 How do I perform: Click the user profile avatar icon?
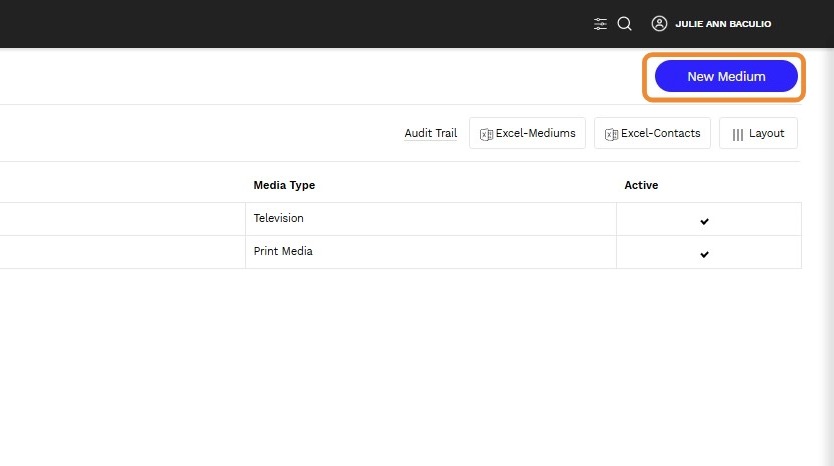pyautogui.click(x=659, y=24)
